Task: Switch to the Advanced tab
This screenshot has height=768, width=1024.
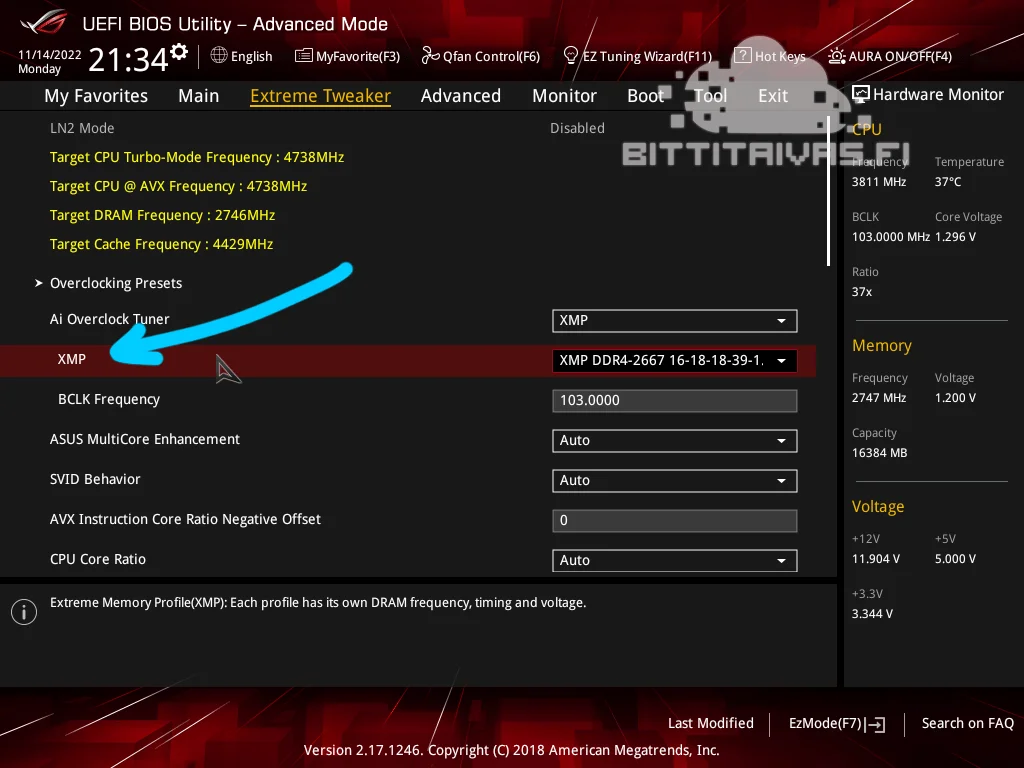Action: pos(460,95)
